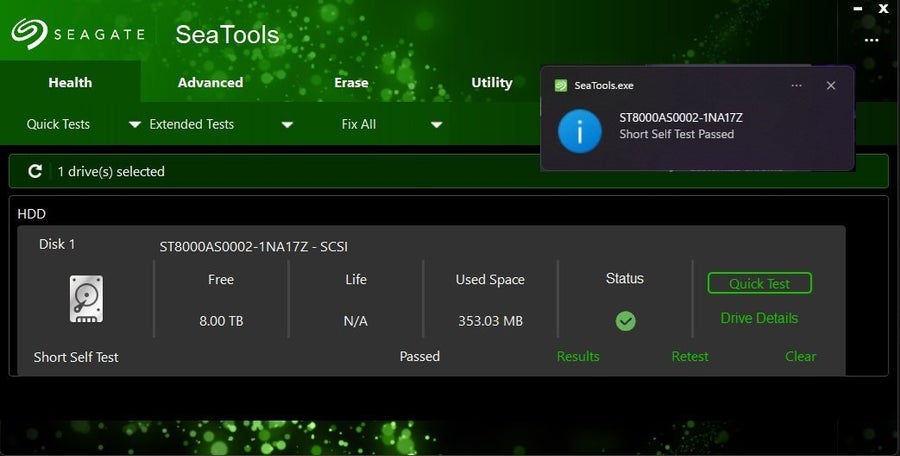Click the '1 drive(s) selected' text

click(x=111, y=171)
